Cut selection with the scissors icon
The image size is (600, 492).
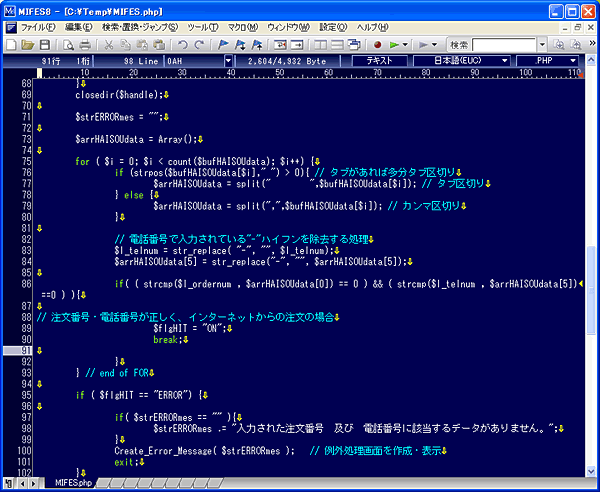pos(109,45)
